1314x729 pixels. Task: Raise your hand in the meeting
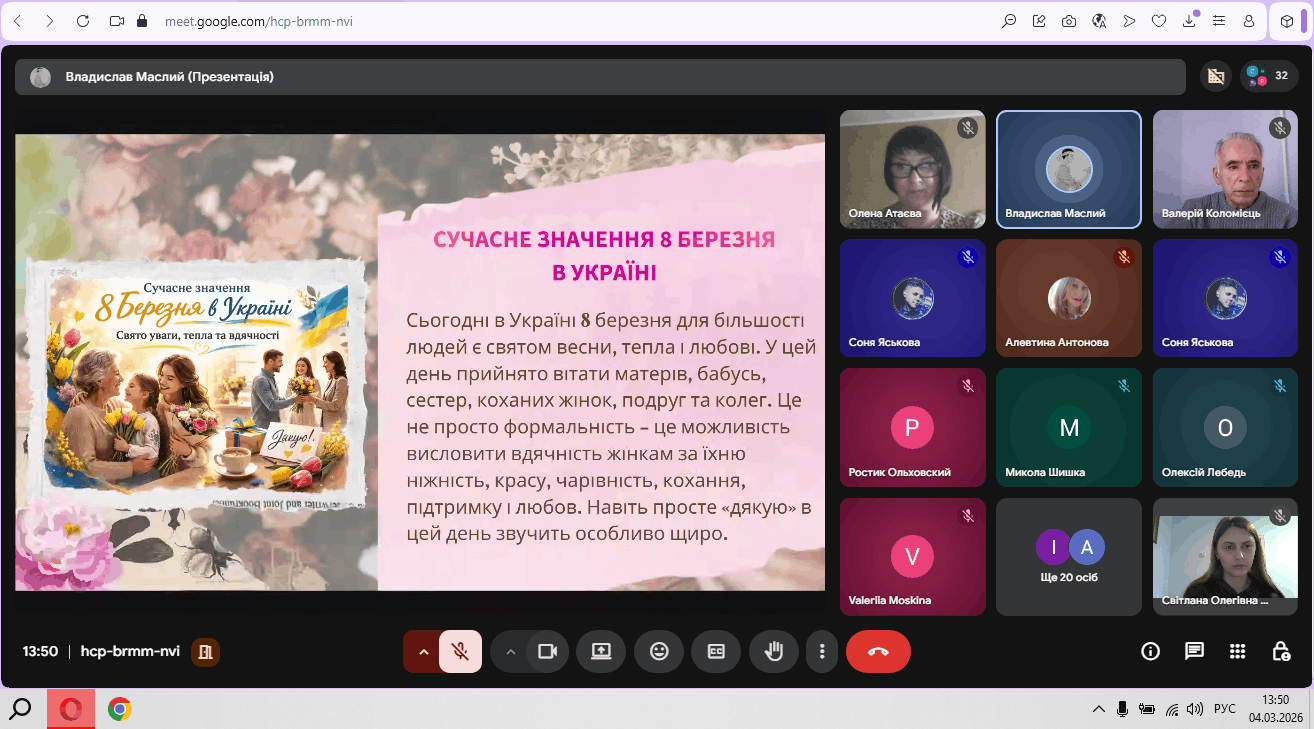tap(773, 651)
